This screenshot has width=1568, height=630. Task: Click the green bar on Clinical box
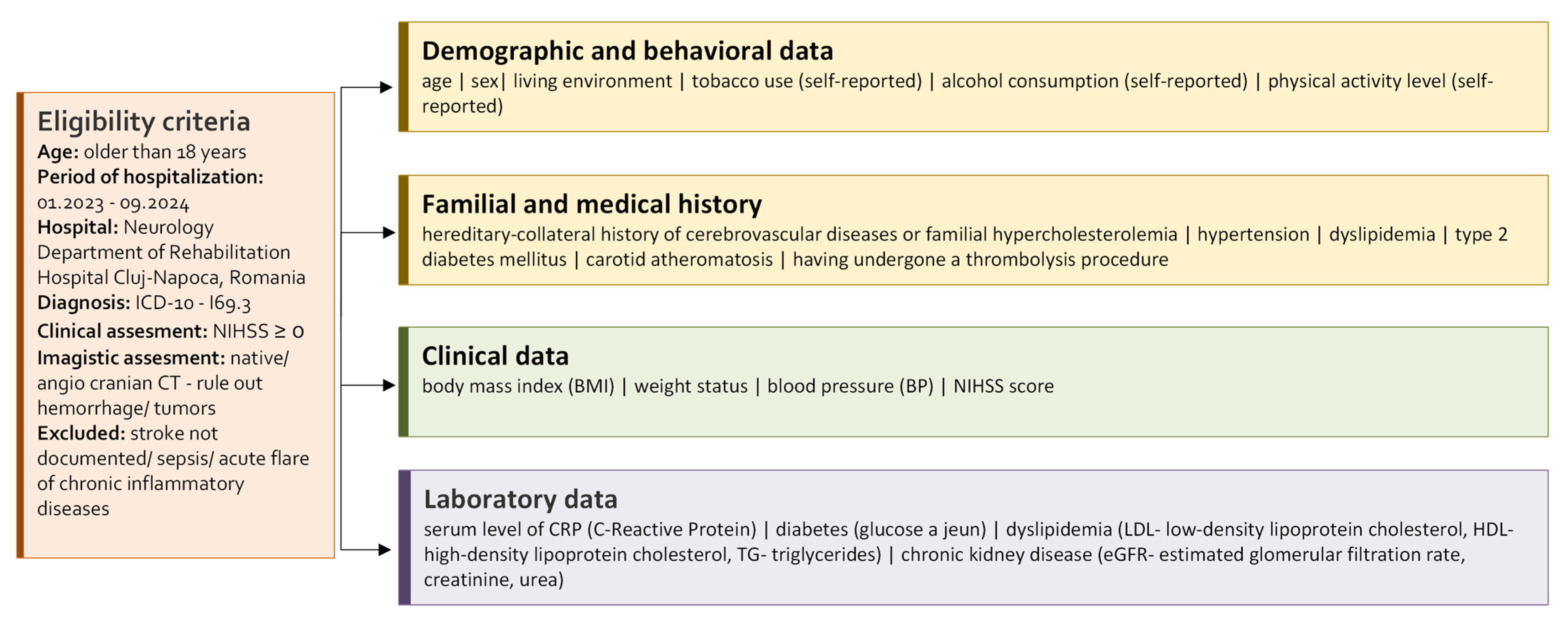pyautogui.click(x=403, y=382)
